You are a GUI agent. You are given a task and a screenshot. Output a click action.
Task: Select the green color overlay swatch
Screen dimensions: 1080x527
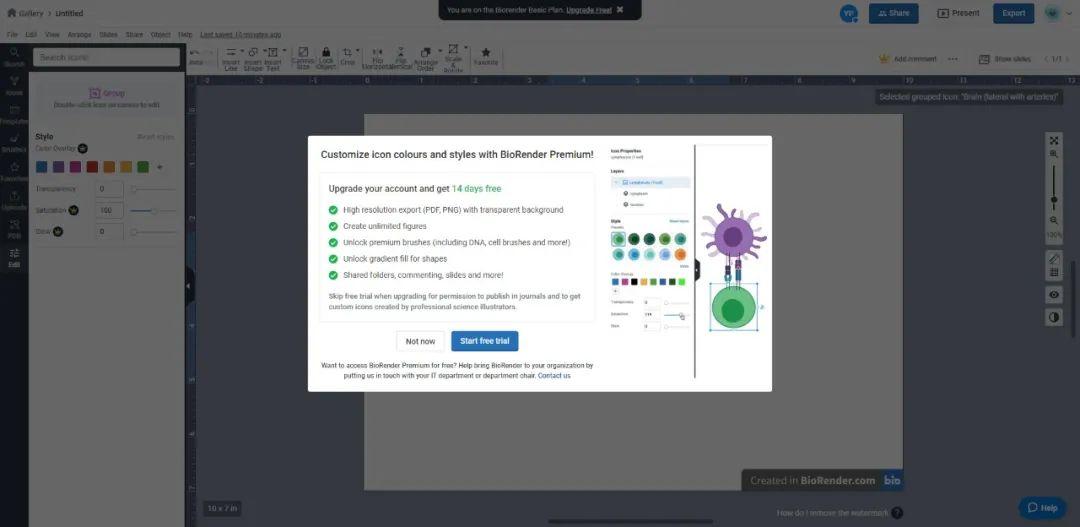(143, 167)
